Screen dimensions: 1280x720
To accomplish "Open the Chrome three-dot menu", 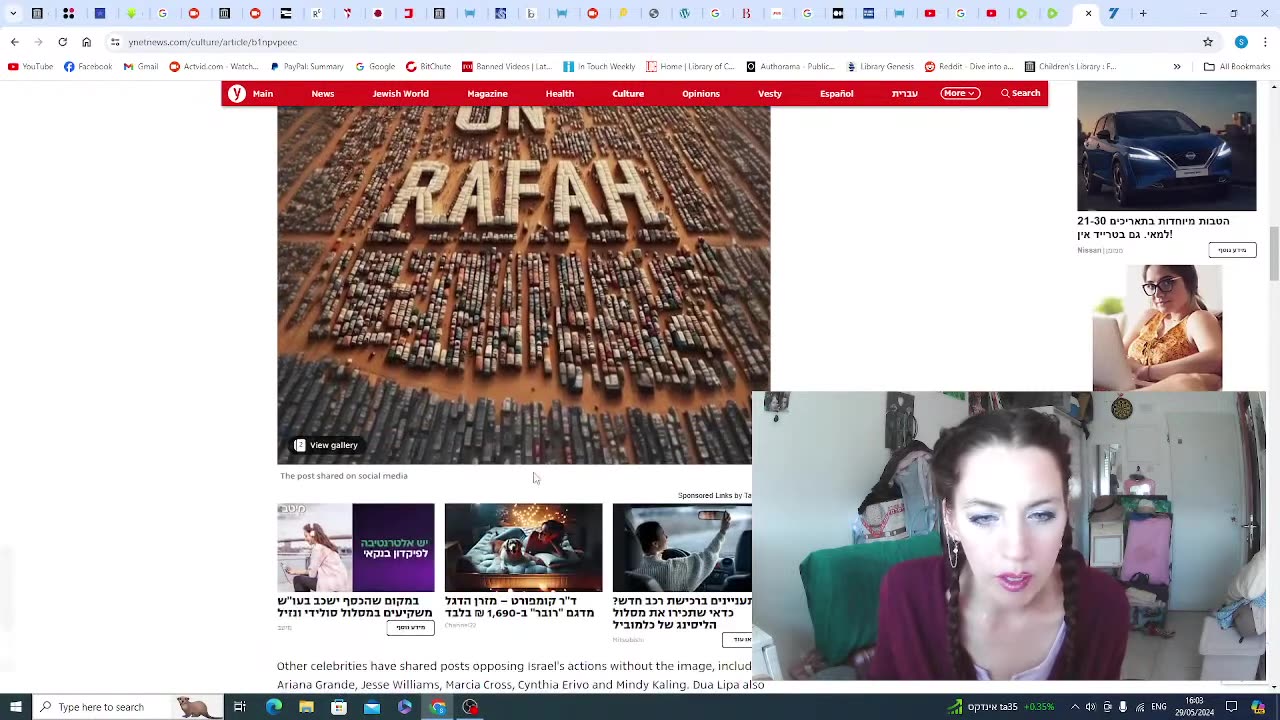I will coord(1267,42).
